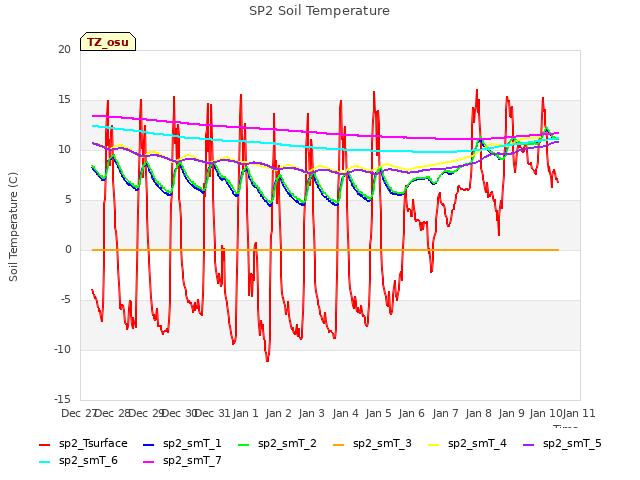This screenshot has width=640, height=480.
Task: Click the sp2_smT_1 legend label
Action: (x=192, y=444)
